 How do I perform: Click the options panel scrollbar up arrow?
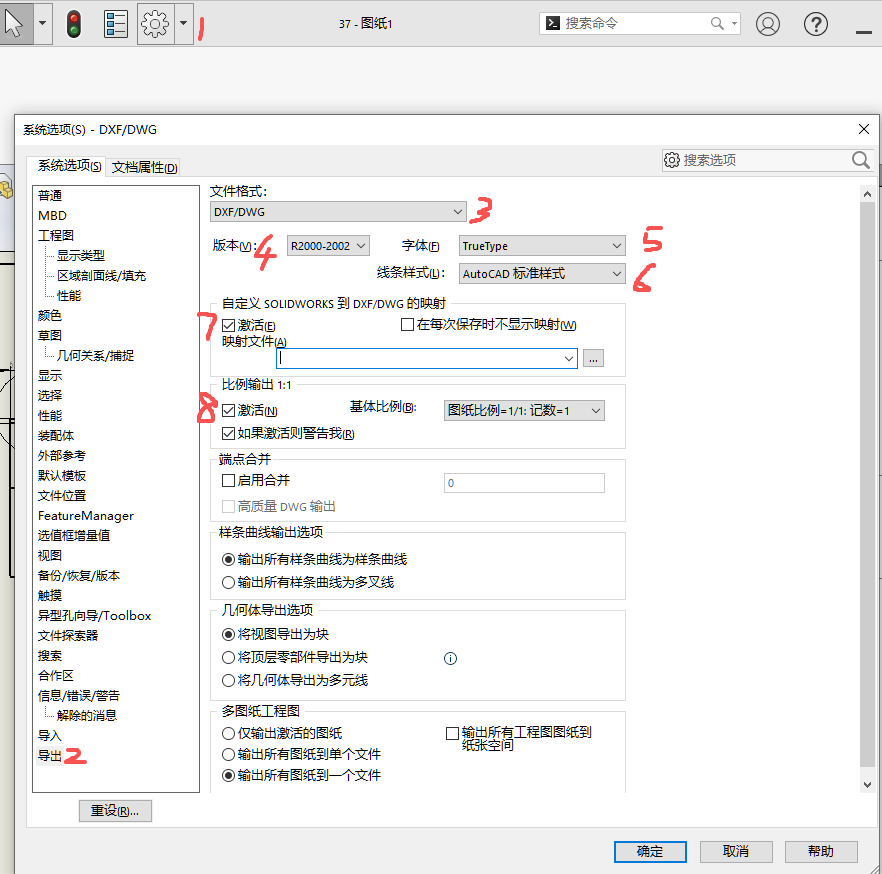pyautogui.click(x=867, y=194)
